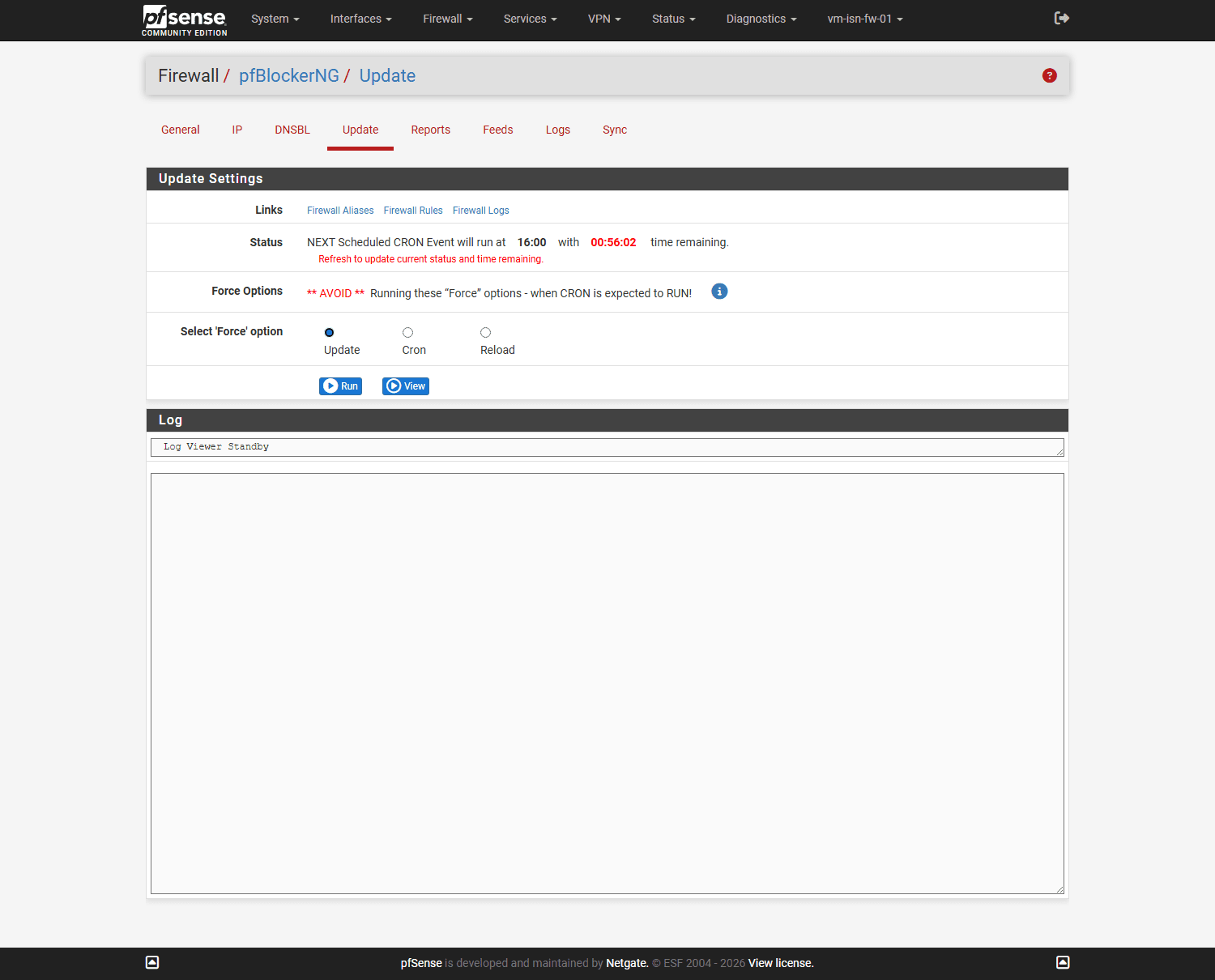Image resolution: width=1215 pixels, height=980 pixels.
Task: Open the Sync tab
Action: click(615, 130)
